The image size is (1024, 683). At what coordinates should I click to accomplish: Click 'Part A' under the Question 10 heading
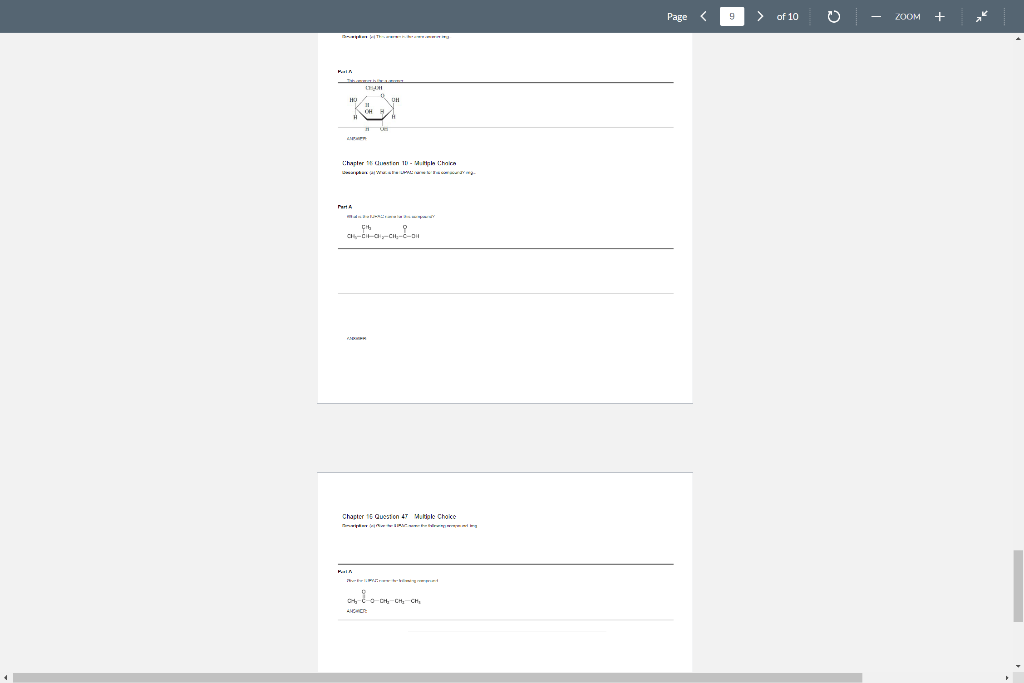[345, 207]
